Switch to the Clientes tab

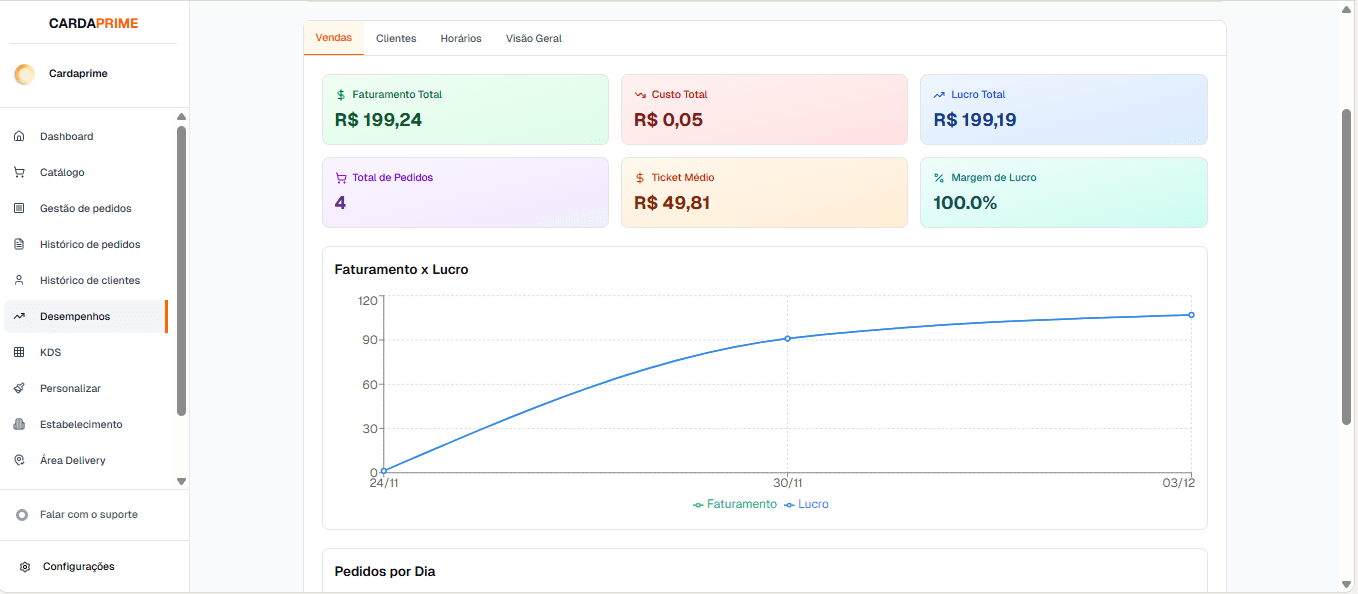396,38
